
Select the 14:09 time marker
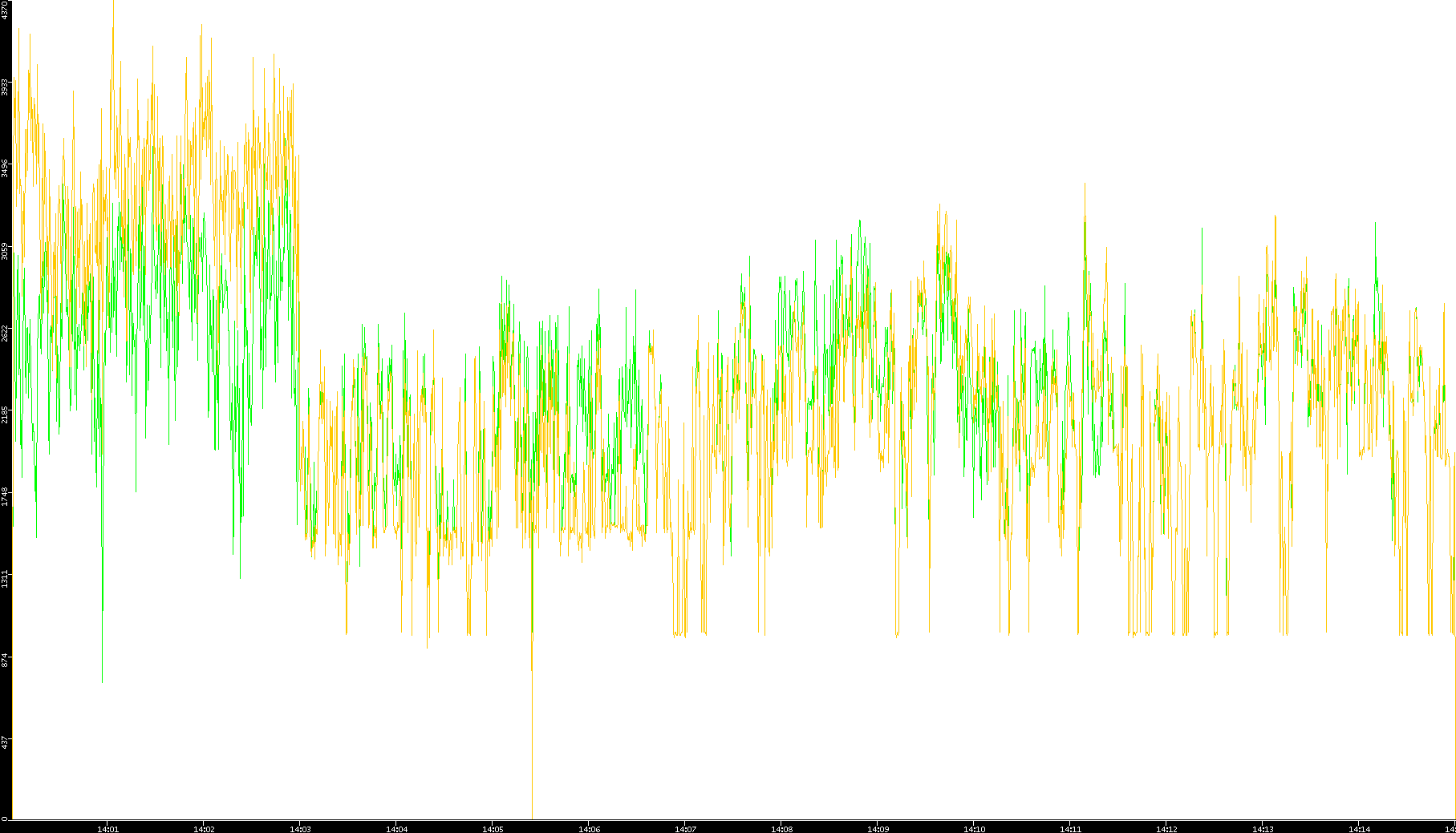(x=878, y=829)
